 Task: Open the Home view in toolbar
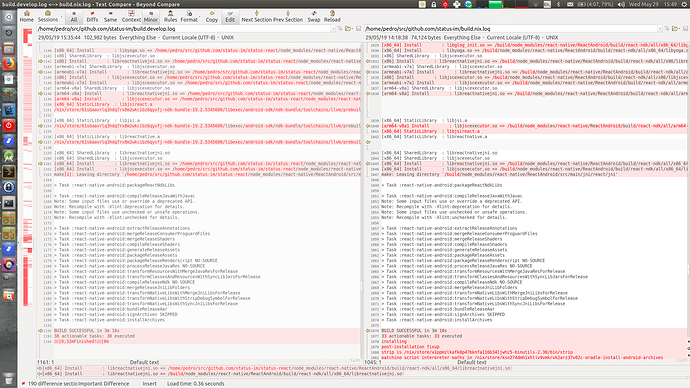pyautogui.click(x=26, y=17)
